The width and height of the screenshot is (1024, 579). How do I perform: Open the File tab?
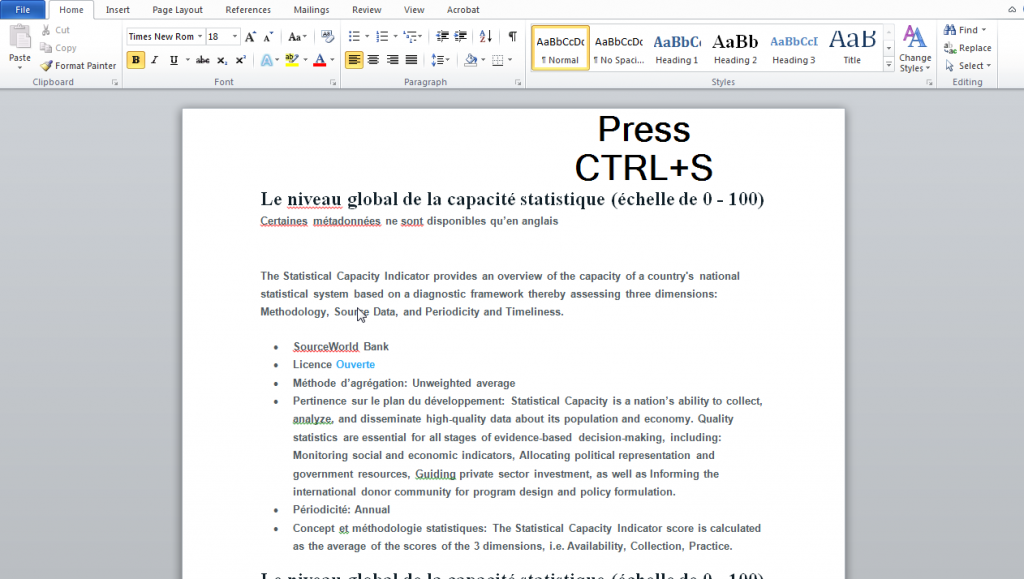[x=23, y=10]
